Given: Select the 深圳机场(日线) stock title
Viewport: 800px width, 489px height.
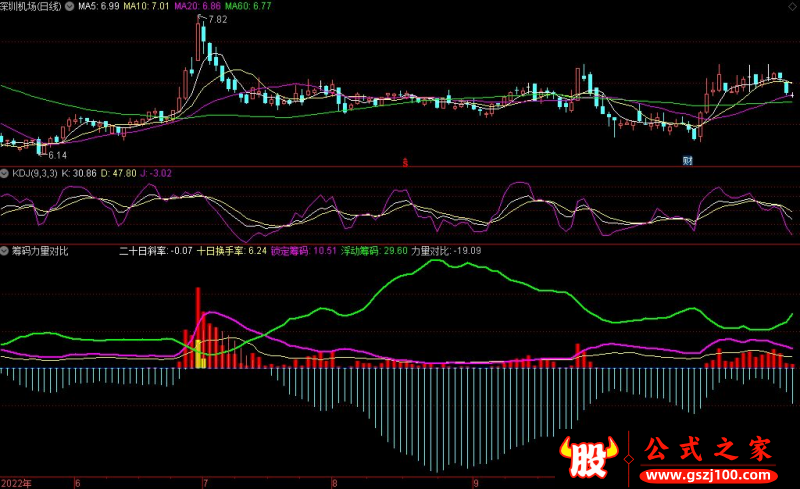Looking at the screenshot, I should coord(31,6).
